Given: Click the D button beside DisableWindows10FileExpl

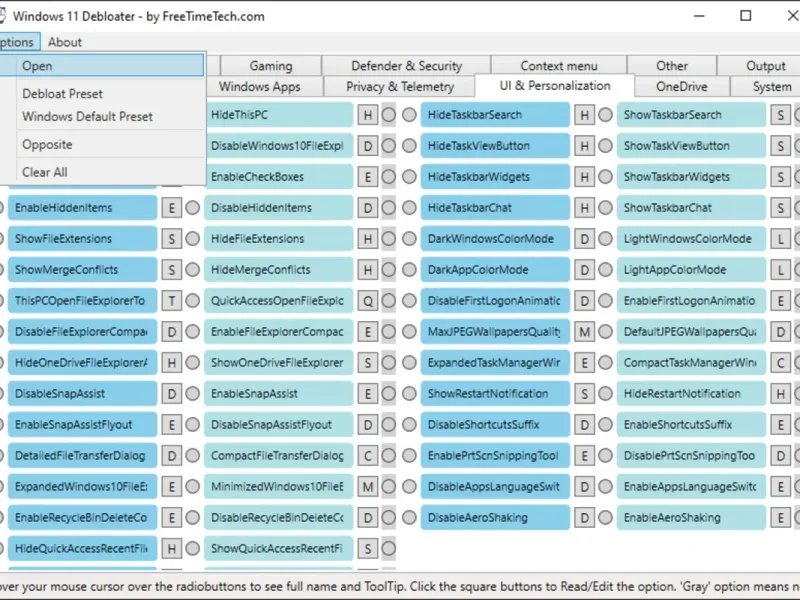Looking at the screenshot, I should (x=368, y=146).
